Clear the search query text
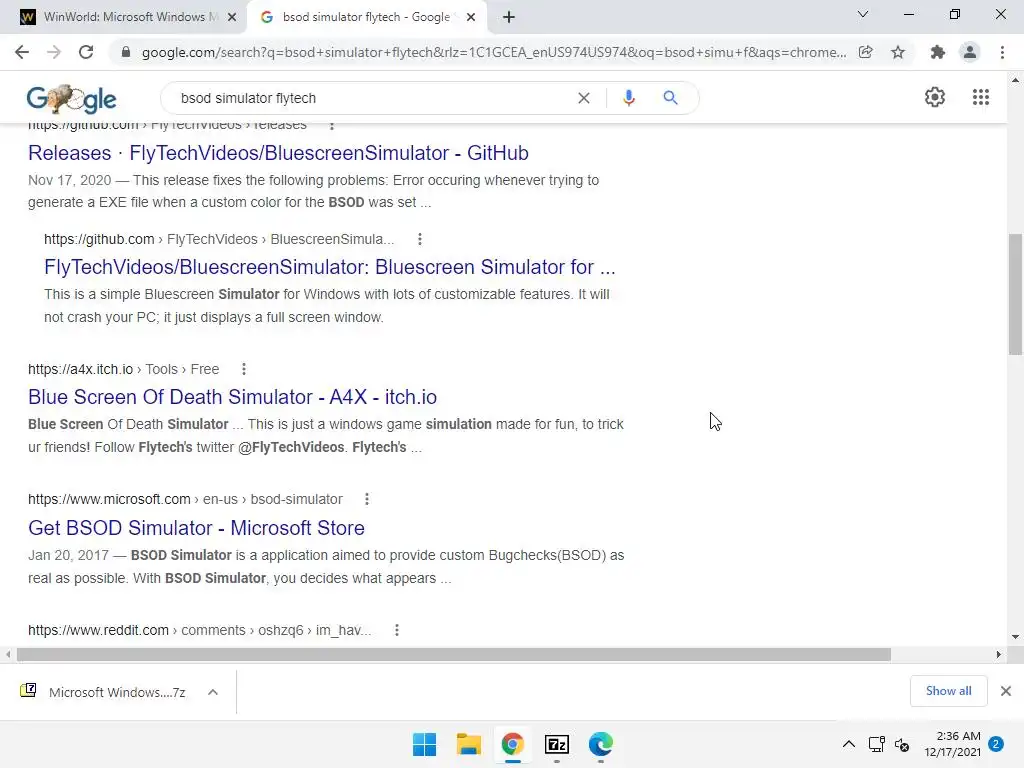This screenshot has height=768, width=1024. click(584, 98)
